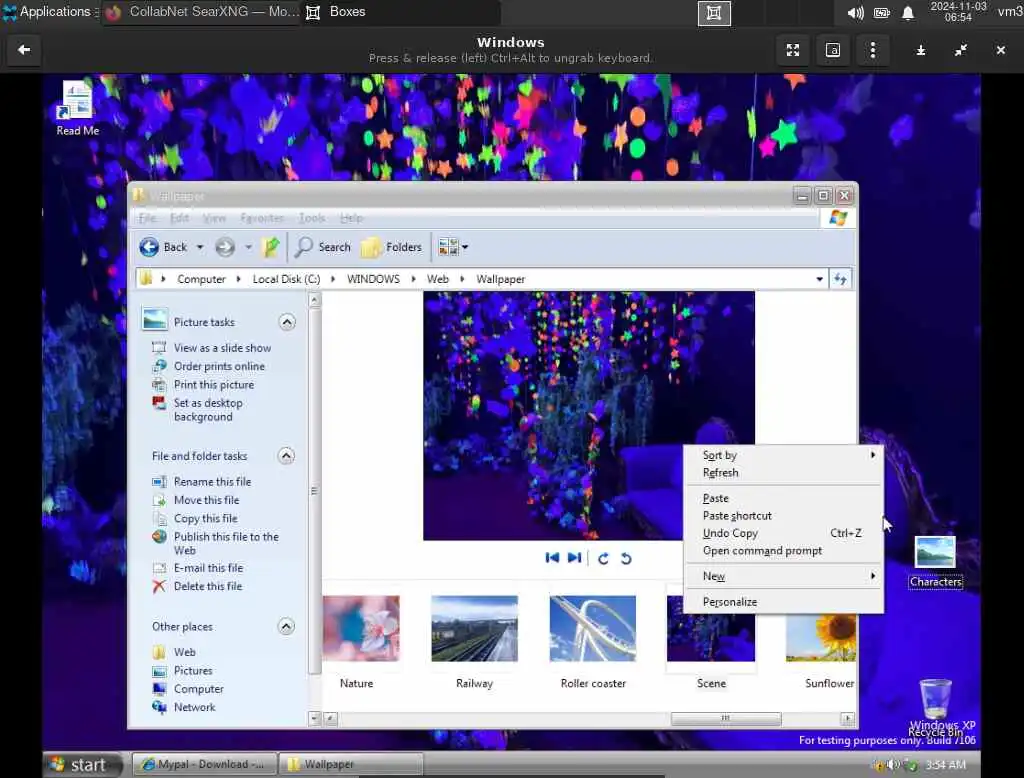Screen dimensions: 1024x778
Task: Choose Personalize from the context menu
Action: point(783,602)
